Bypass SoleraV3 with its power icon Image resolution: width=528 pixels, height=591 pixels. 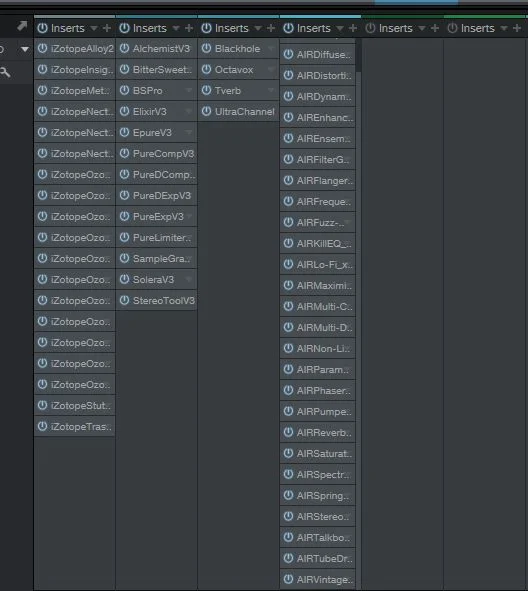(x=124, y=280)
